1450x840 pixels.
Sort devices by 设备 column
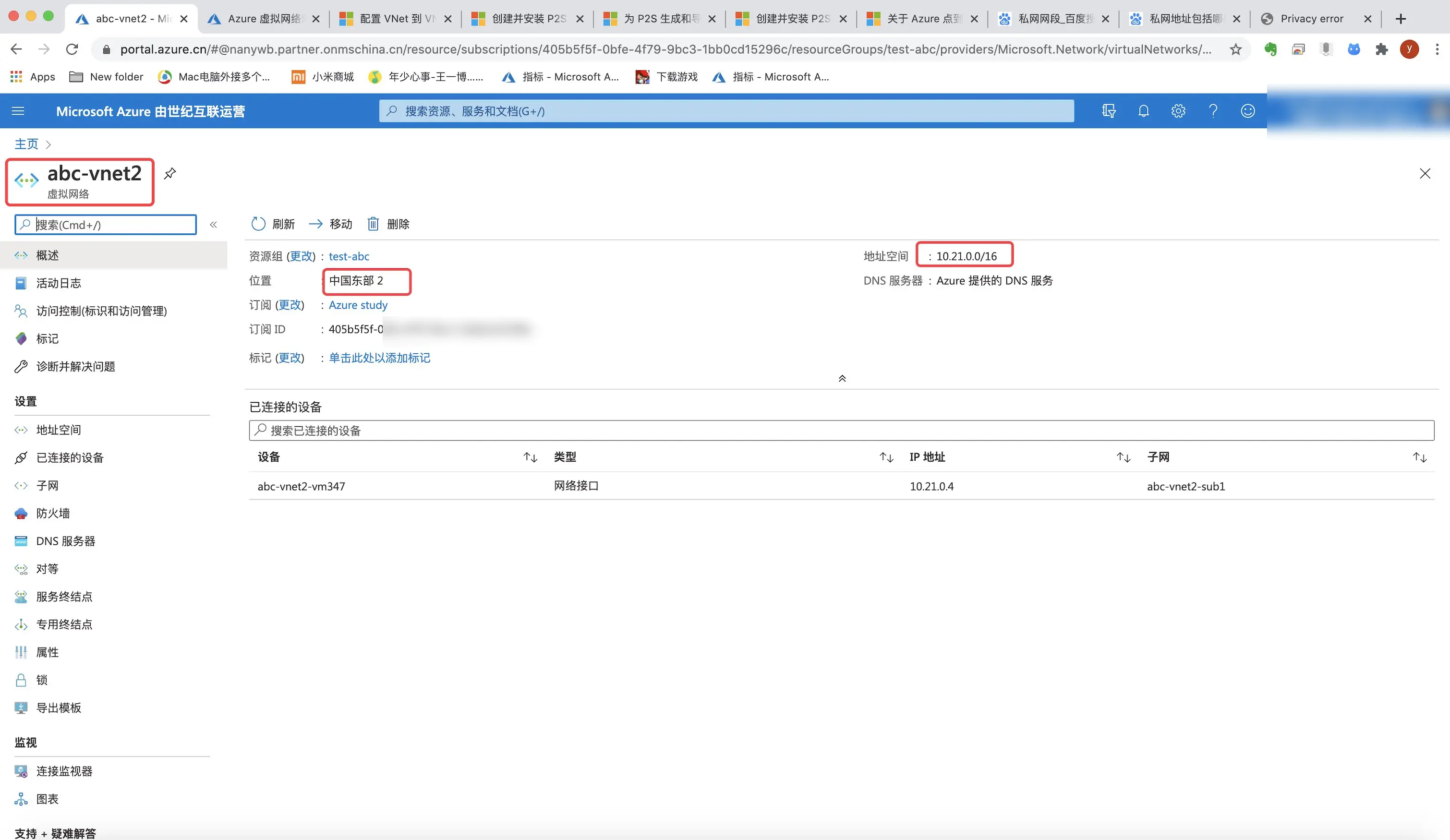point(530,457)
